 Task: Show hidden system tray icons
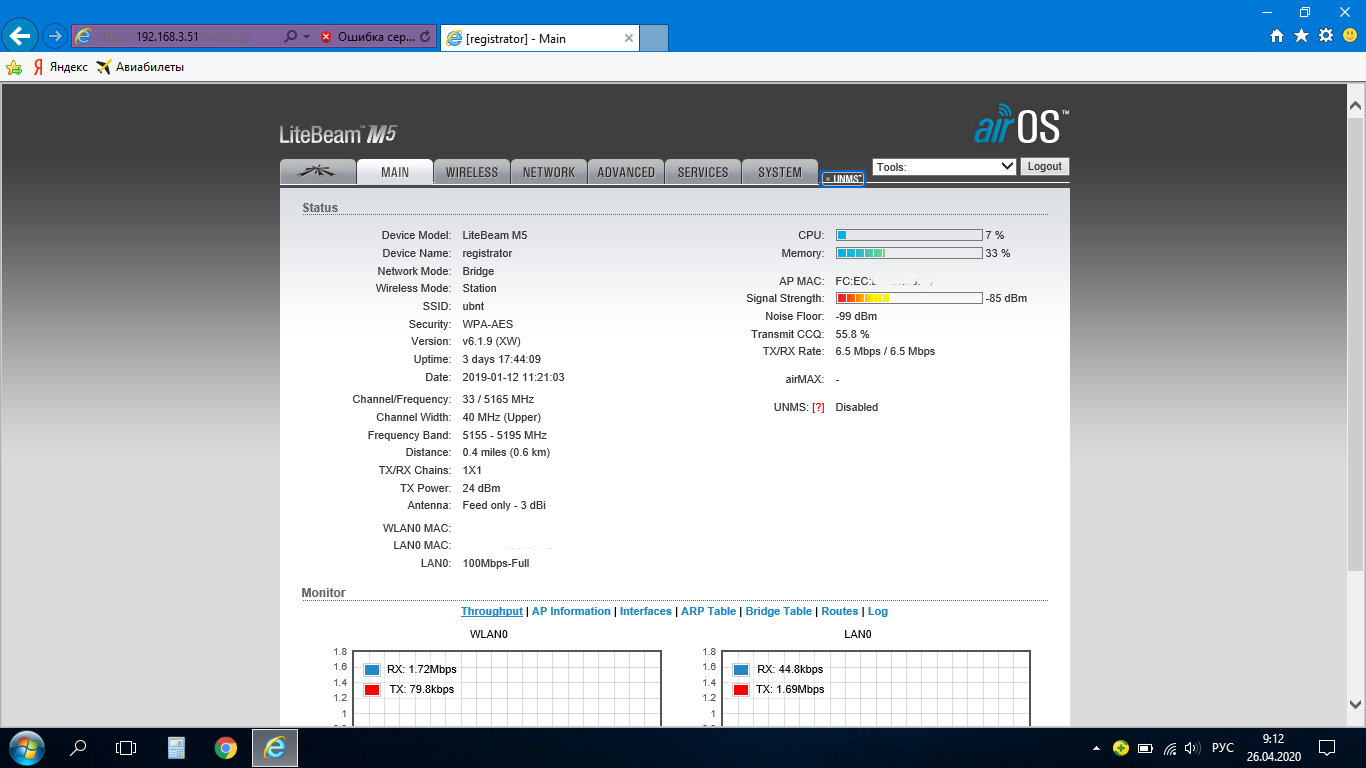point(1097,748)
